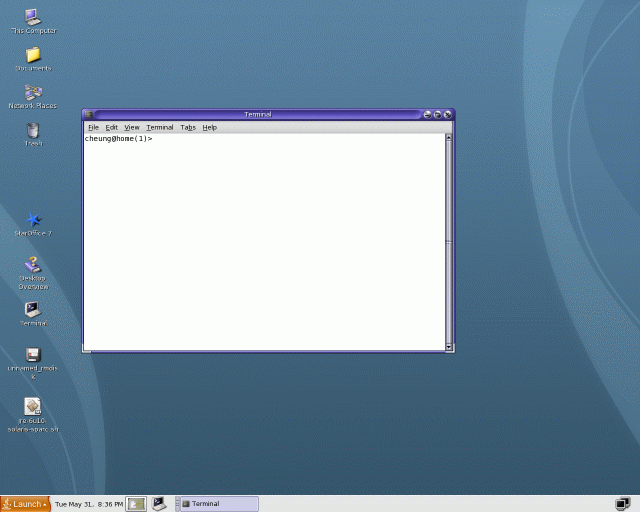Click the network monitor icon in the panel
Viewport: 640px width, 512px height.
point(622,504)
